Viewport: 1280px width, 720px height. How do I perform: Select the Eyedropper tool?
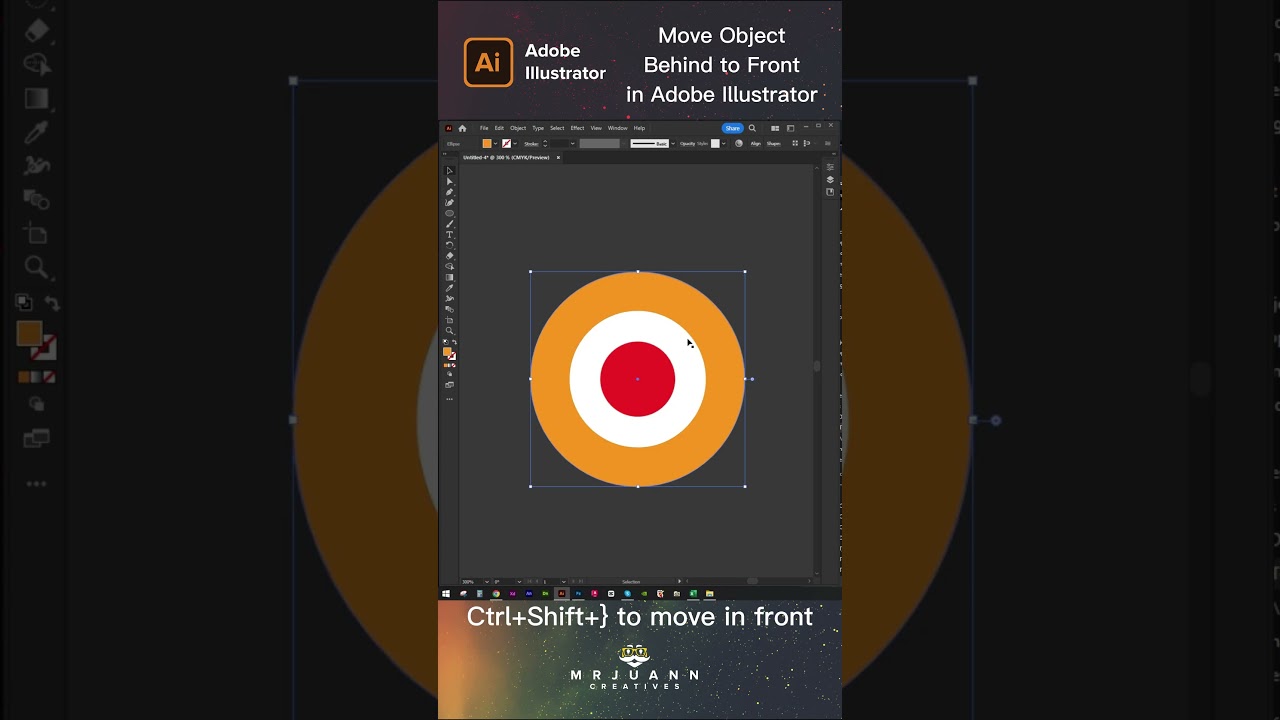(449, 288)
